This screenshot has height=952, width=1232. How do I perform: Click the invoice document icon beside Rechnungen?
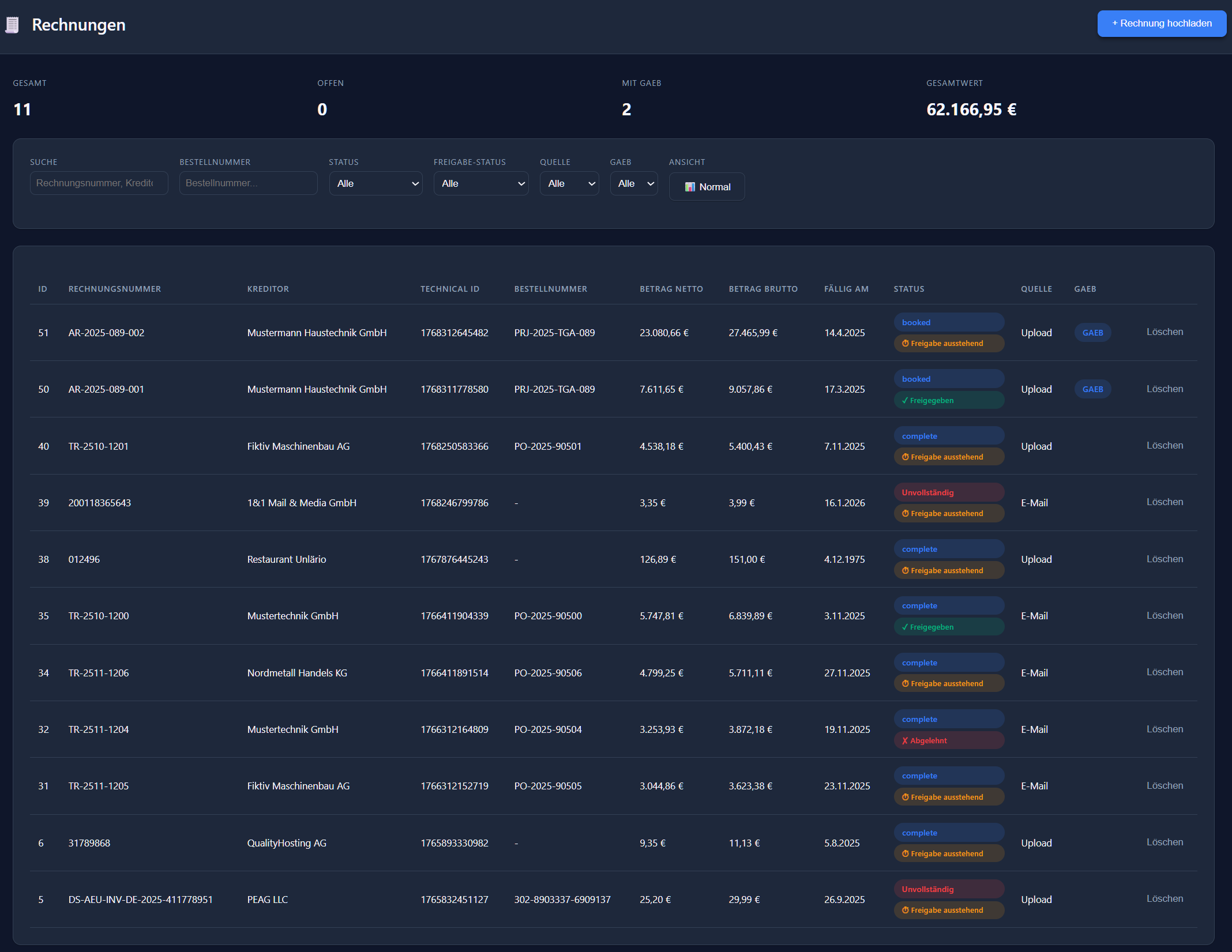click(x=12, y=25)
